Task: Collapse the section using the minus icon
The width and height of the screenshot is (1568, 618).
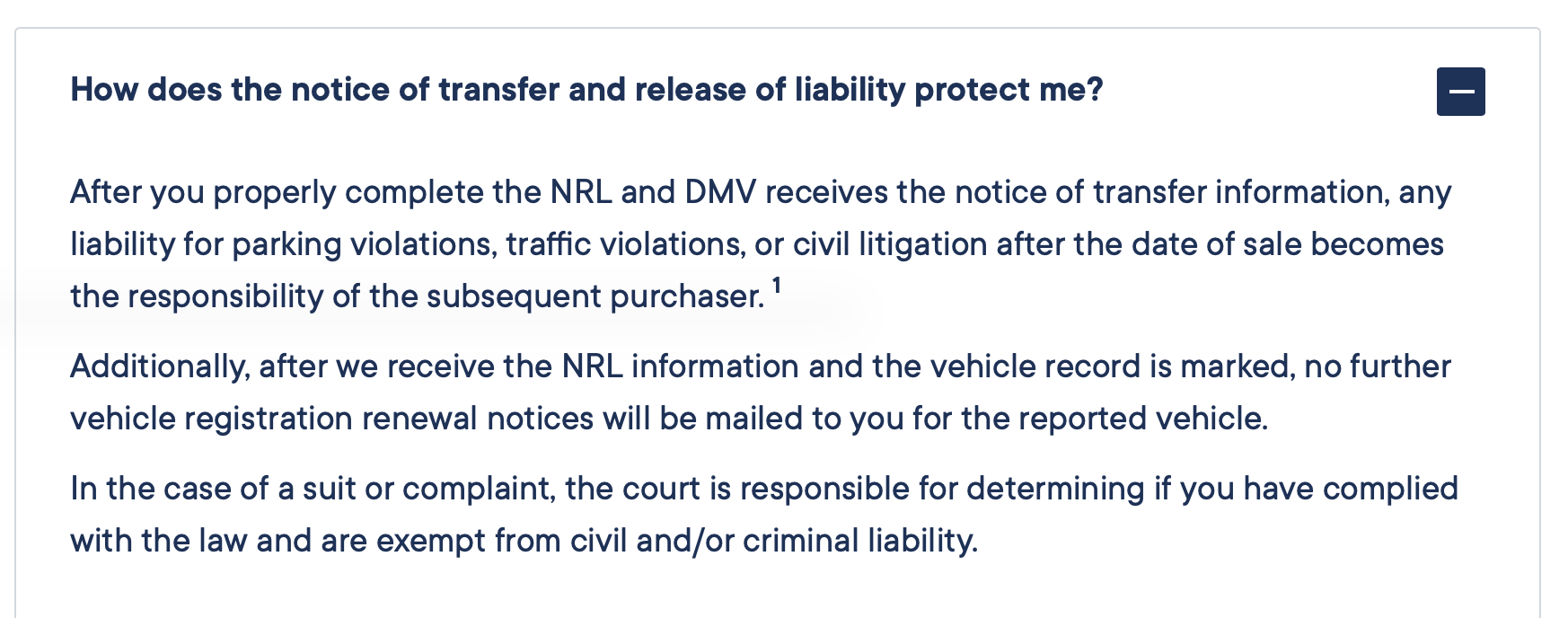Action: coord(1460,92)
